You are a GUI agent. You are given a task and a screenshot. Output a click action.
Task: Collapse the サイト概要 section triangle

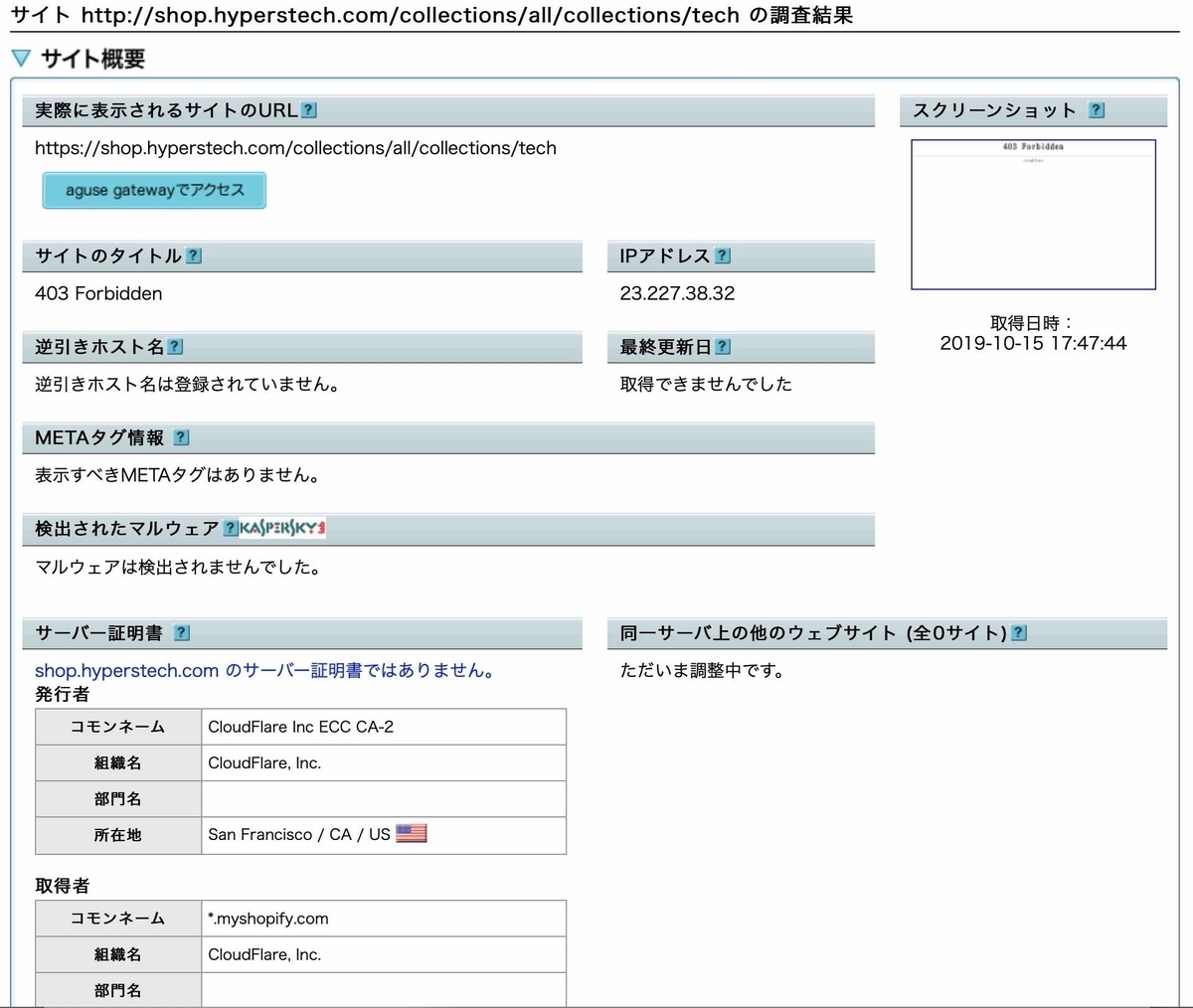pos(21,59)
